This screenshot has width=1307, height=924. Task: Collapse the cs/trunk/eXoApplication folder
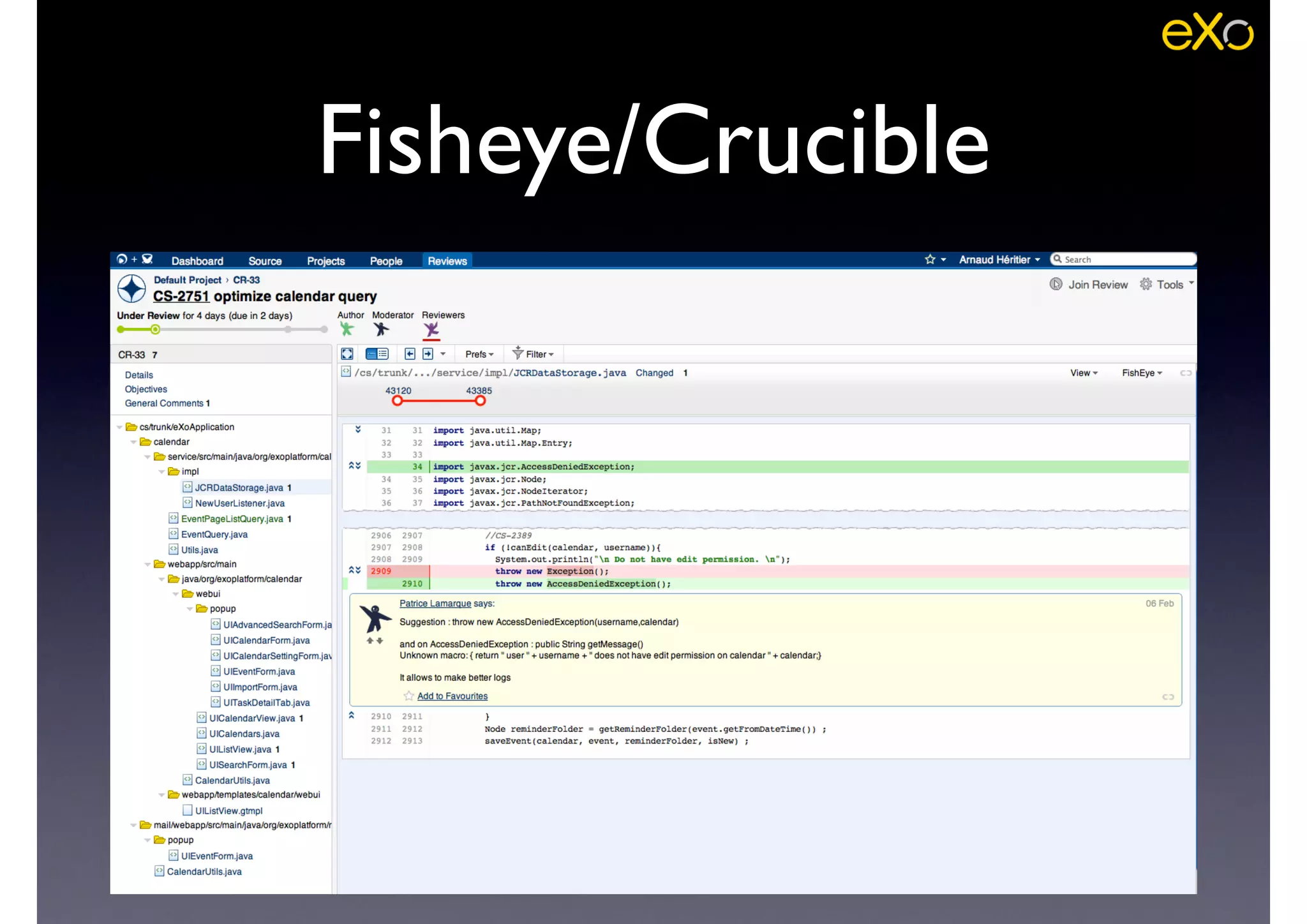119,428
